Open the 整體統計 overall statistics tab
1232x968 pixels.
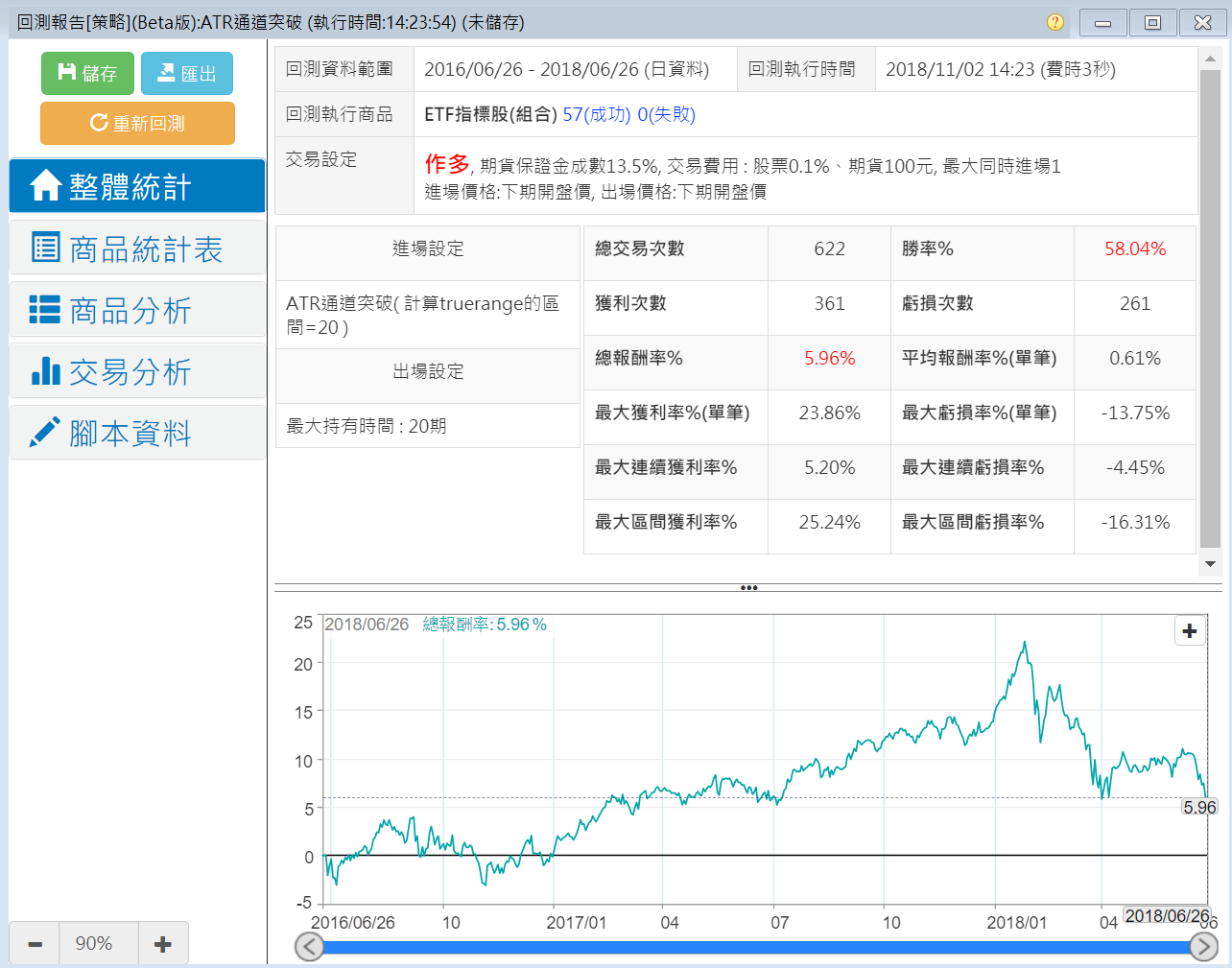[137, 186]
